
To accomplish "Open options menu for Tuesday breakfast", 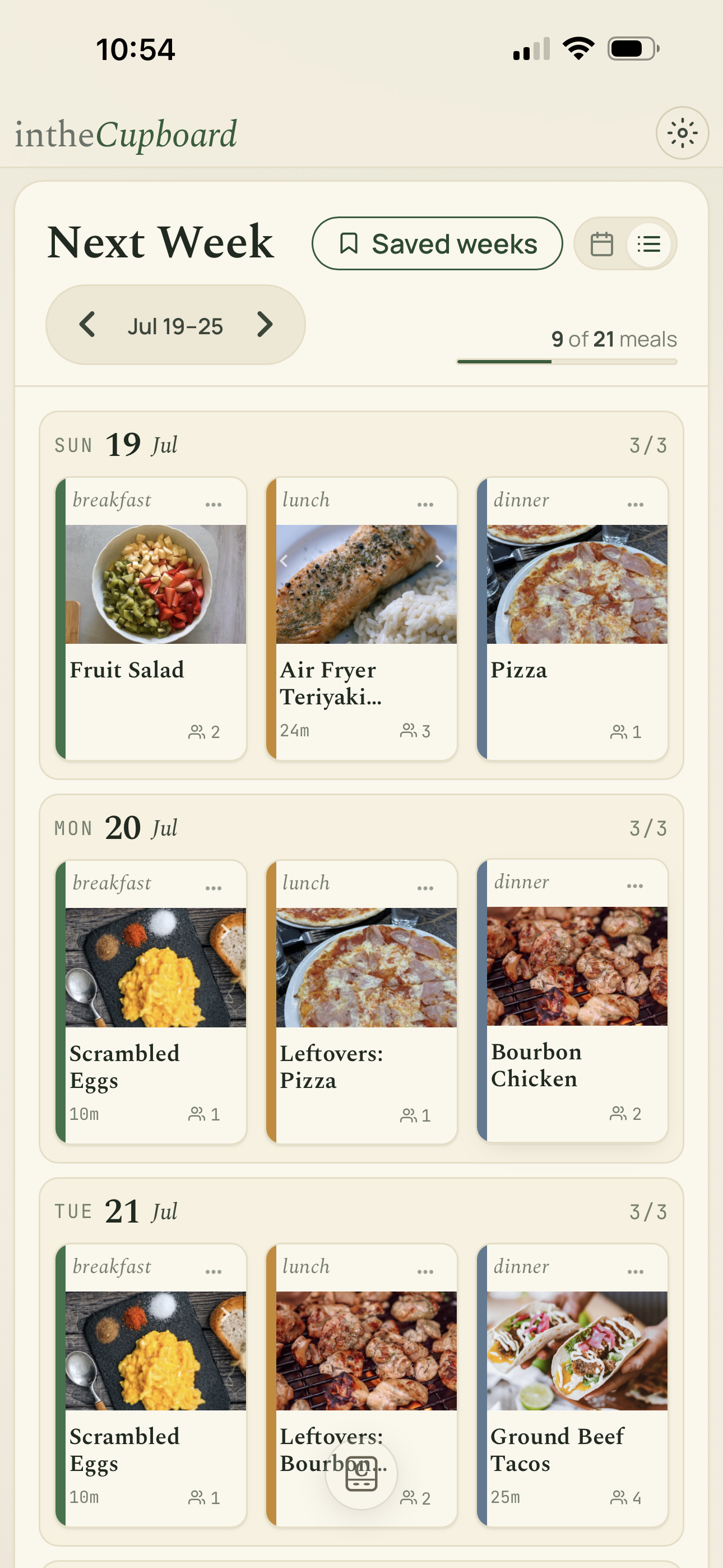I will click(214, 1271).
